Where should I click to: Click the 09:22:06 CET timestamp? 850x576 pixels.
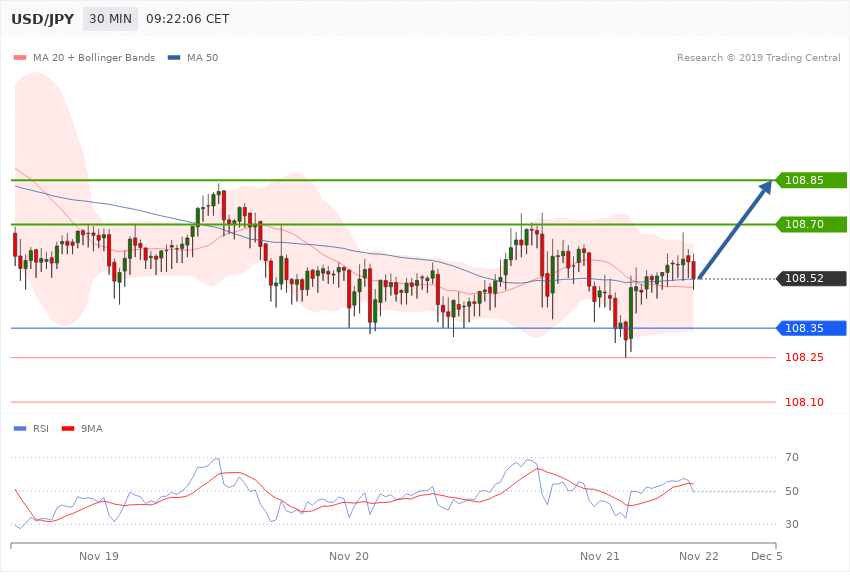coord(188,19)
